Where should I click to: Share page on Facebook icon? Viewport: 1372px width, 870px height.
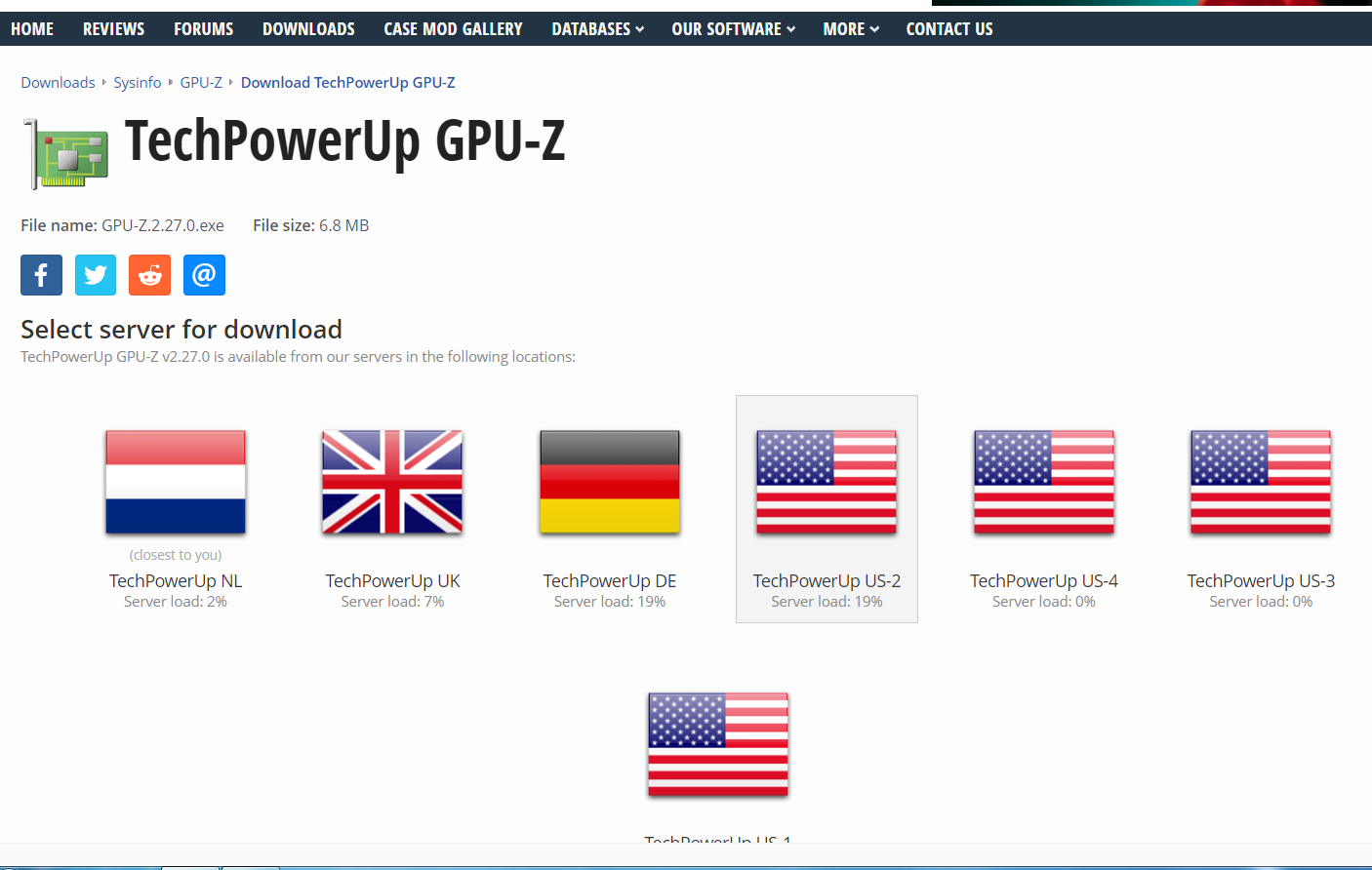pos(41,275)
